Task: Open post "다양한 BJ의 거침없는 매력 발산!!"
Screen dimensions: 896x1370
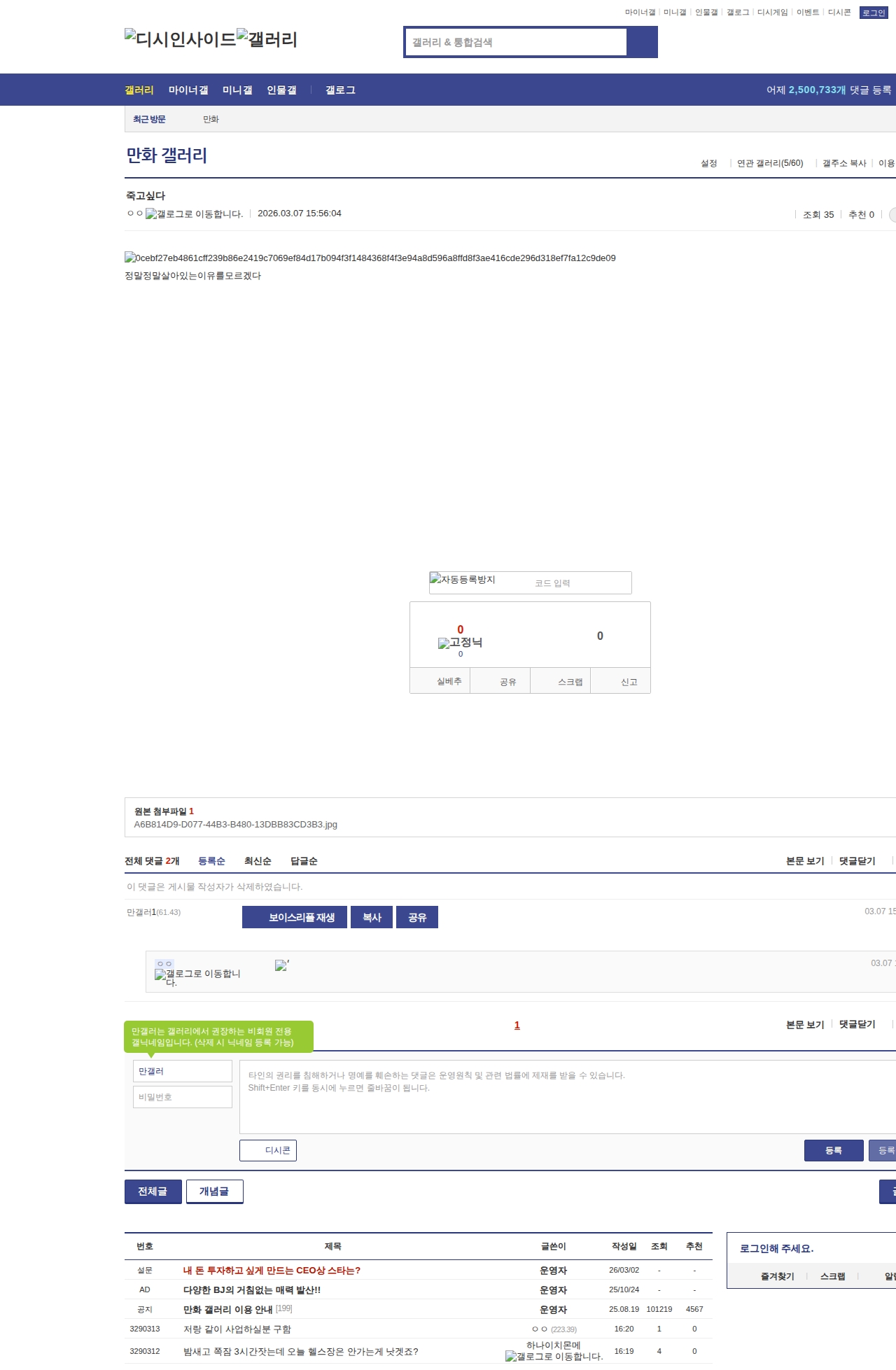Action: tap(252, 1289)
